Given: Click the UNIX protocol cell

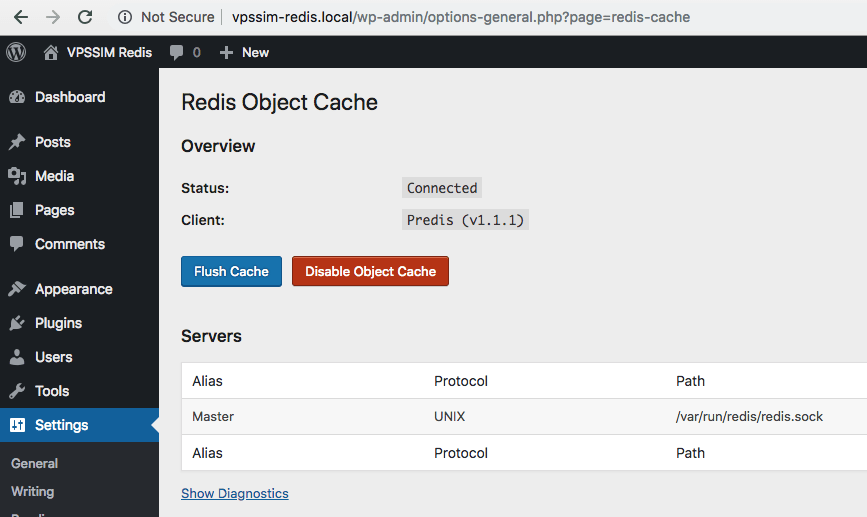Looking at the screenshot, I should [450, 416].
